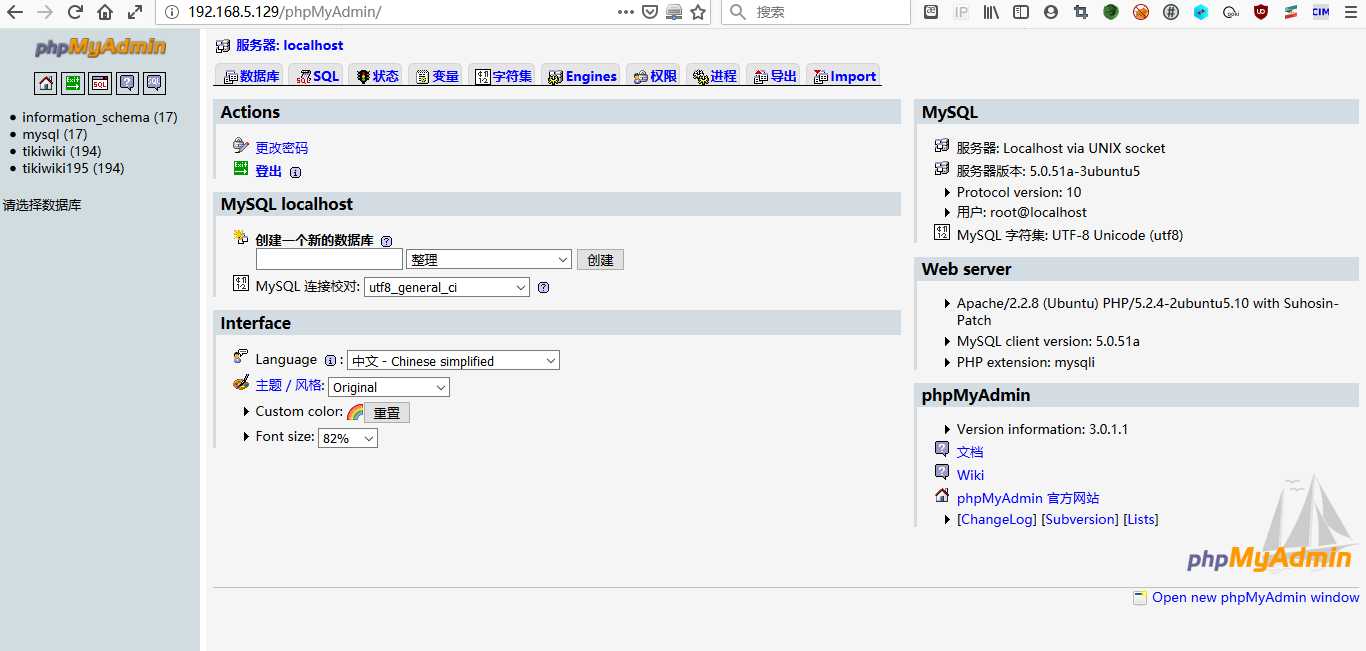Open help icon next to utf8_general_ci collation
The image size is (1366, 651).
543,287
